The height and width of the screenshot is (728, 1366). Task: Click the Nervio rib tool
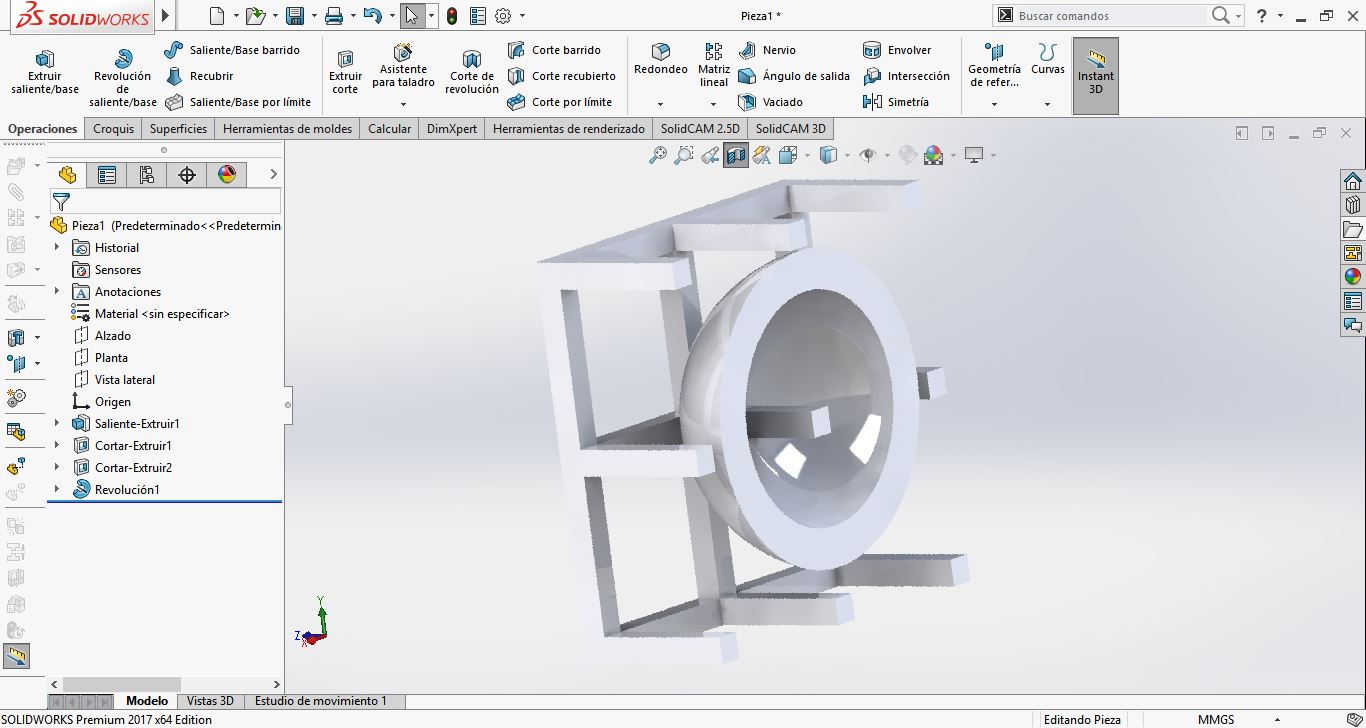tap(767, 50)
